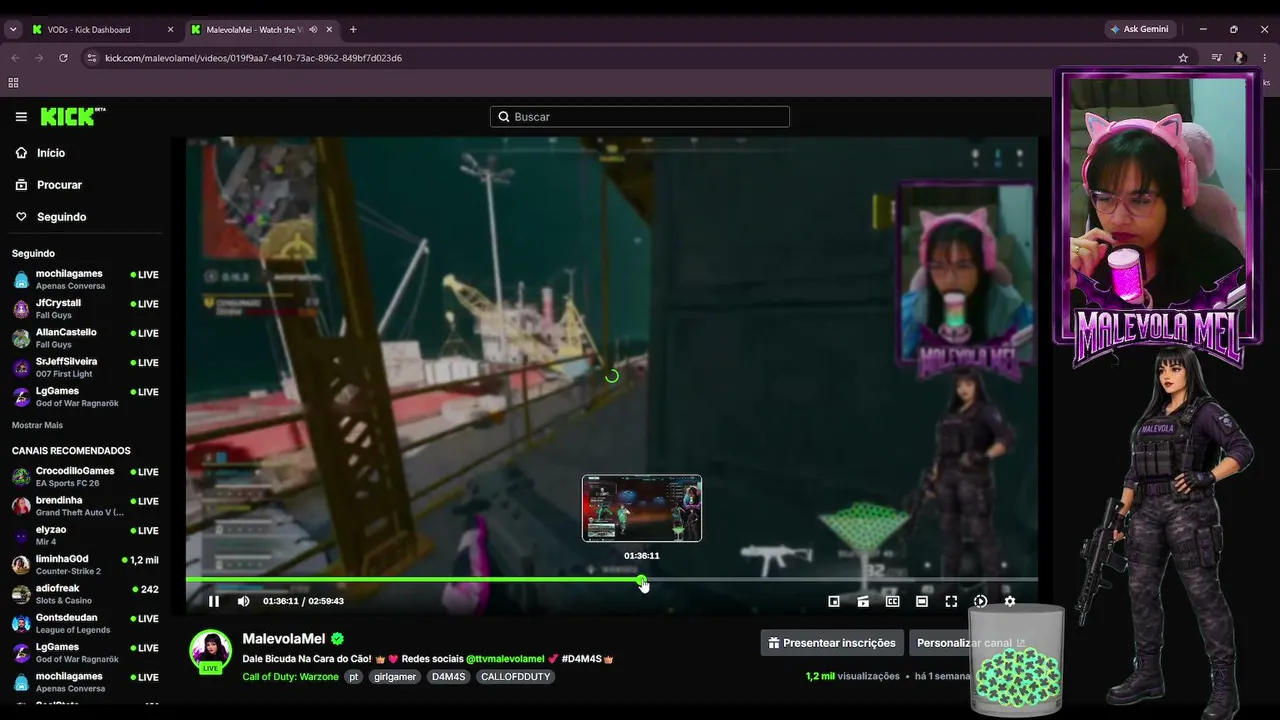Open adiofreak Slots & Casino channel

click(85, 594)
